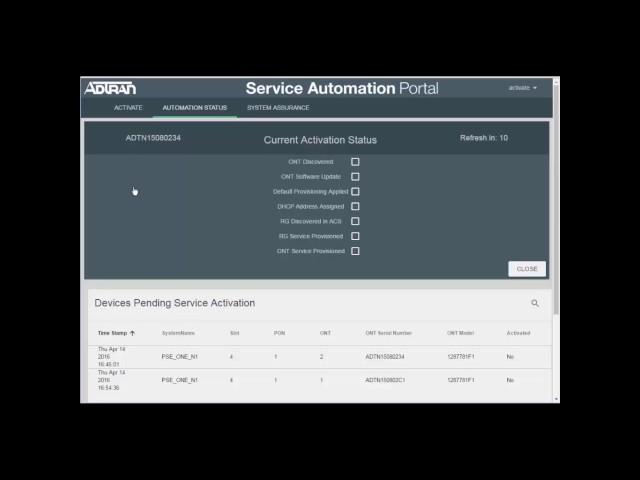This screenshot has width=640, height=480.
Task: Click Thu Apr 14 16:46:01 timestamp cell
Action: coord(111,357)
